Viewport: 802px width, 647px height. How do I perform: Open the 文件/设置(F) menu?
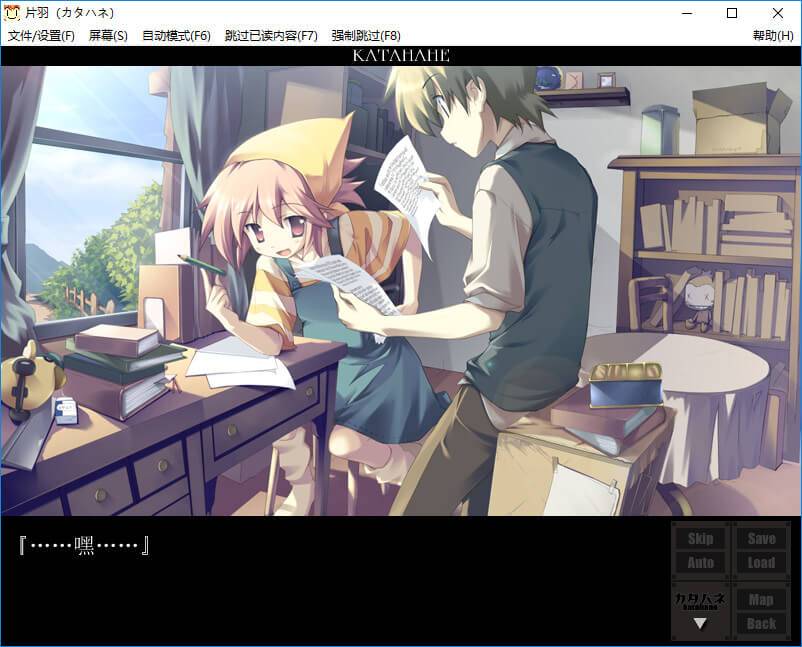(41, 36)
